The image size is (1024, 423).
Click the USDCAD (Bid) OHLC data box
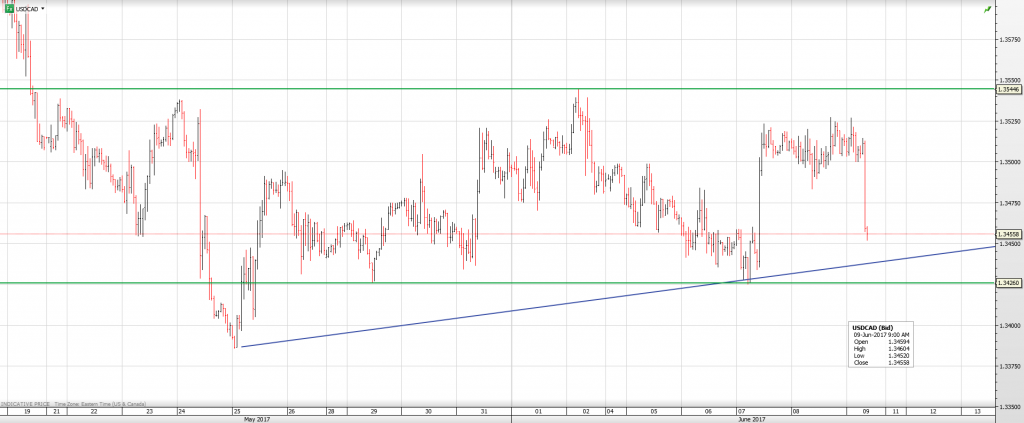[880, 344]
